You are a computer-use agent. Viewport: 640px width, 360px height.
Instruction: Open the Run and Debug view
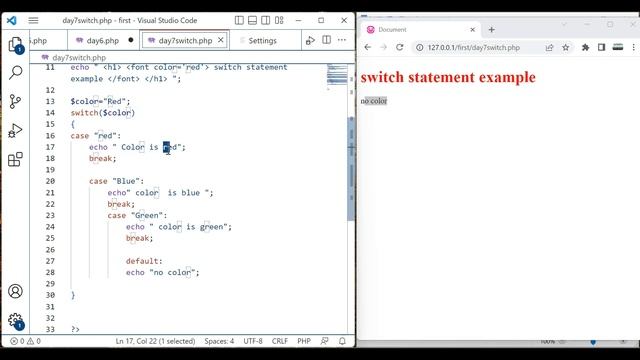(16, 131)
